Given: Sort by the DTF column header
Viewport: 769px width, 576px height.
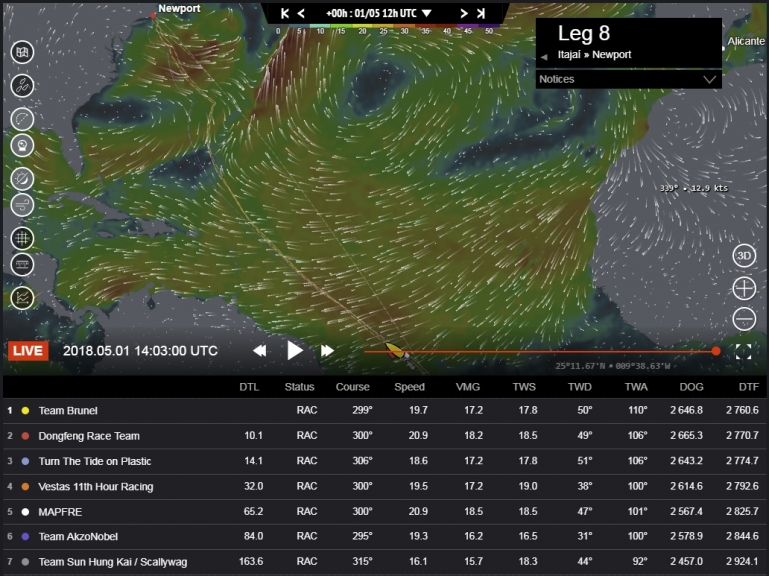Looking at the screenshot, I should tap(748, 387).
